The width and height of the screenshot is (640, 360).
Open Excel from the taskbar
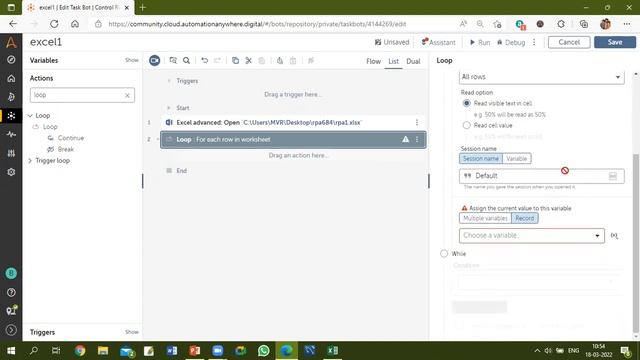332,351
